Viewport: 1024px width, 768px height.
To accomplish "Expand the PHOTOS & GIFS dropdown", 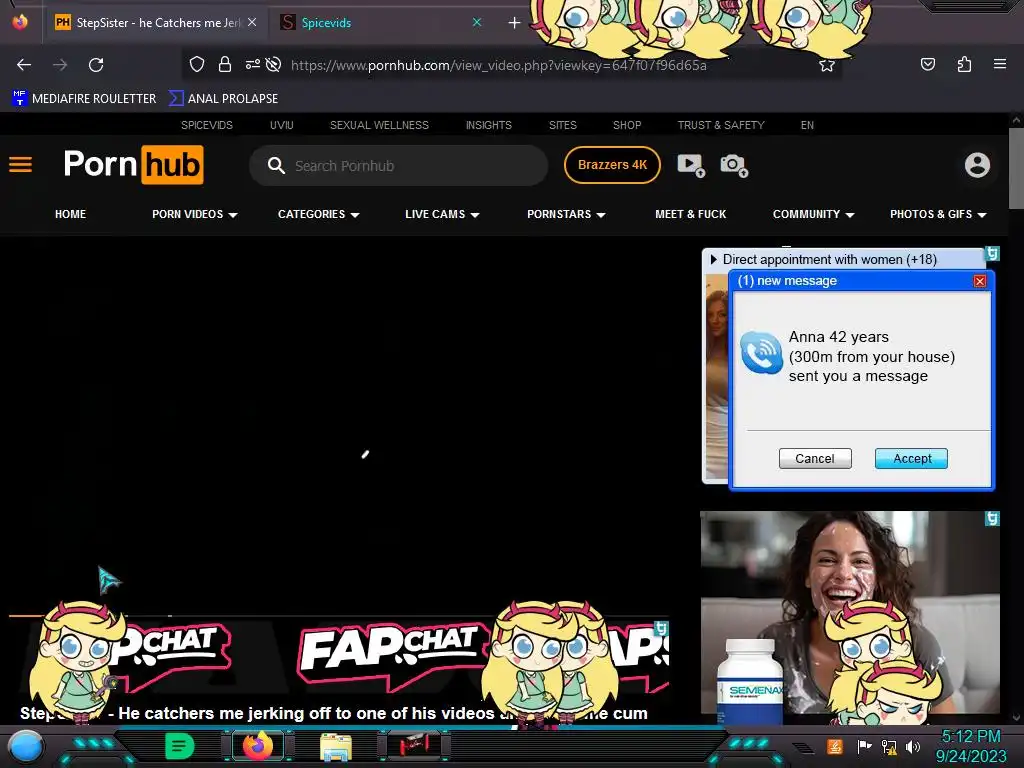I will pyautogui.click(x=938, y=214).
